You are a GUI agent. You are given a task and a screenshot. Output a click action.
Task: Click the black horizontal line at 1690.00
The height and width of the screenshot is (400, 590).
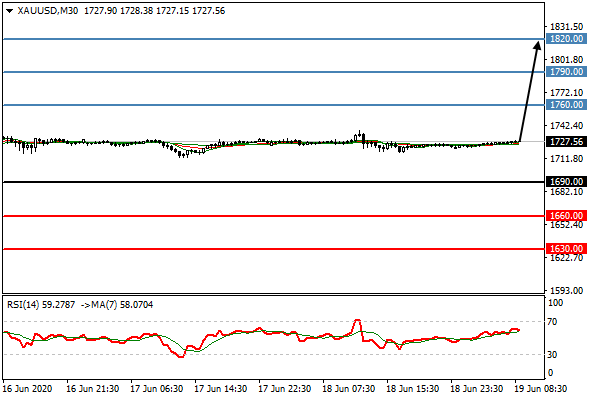[274, 182]
